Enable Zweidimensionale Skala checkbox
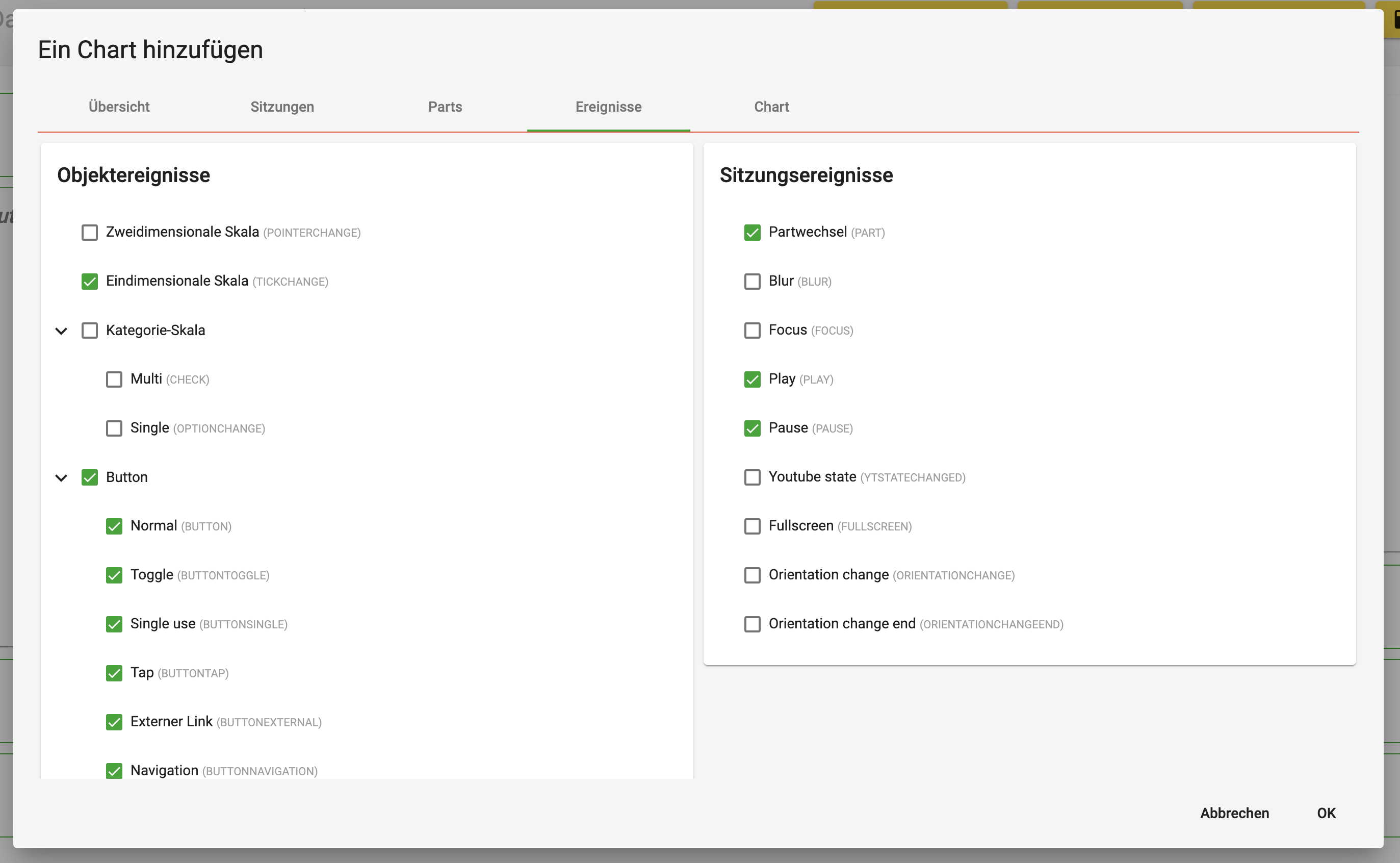 coord(90,232)
